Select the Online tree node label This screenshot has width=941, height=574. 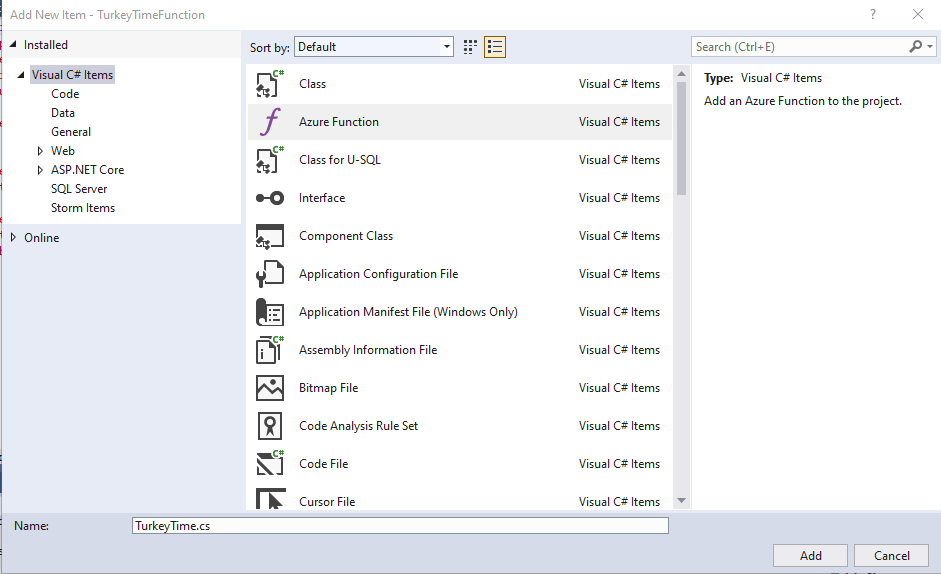41,238
